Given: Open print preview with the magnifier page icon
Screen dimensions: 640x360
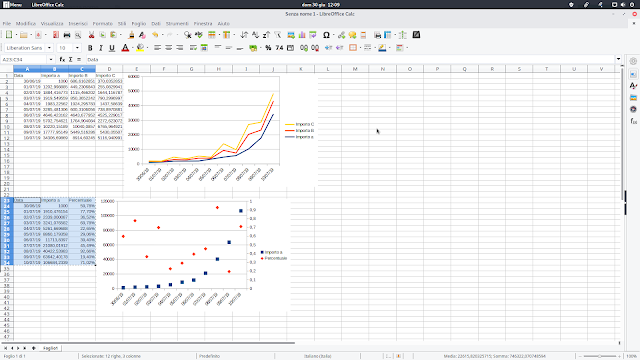Looking at the screenshot, I should tap(78, 35).
